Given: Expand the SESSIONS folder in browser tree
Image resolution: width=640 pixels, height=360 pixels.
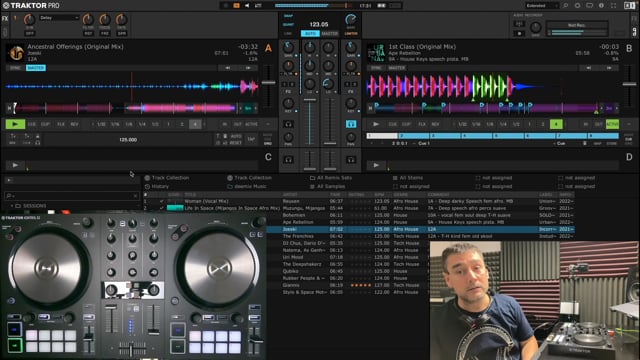Looking at the screenshot, I should coord(12,206).
